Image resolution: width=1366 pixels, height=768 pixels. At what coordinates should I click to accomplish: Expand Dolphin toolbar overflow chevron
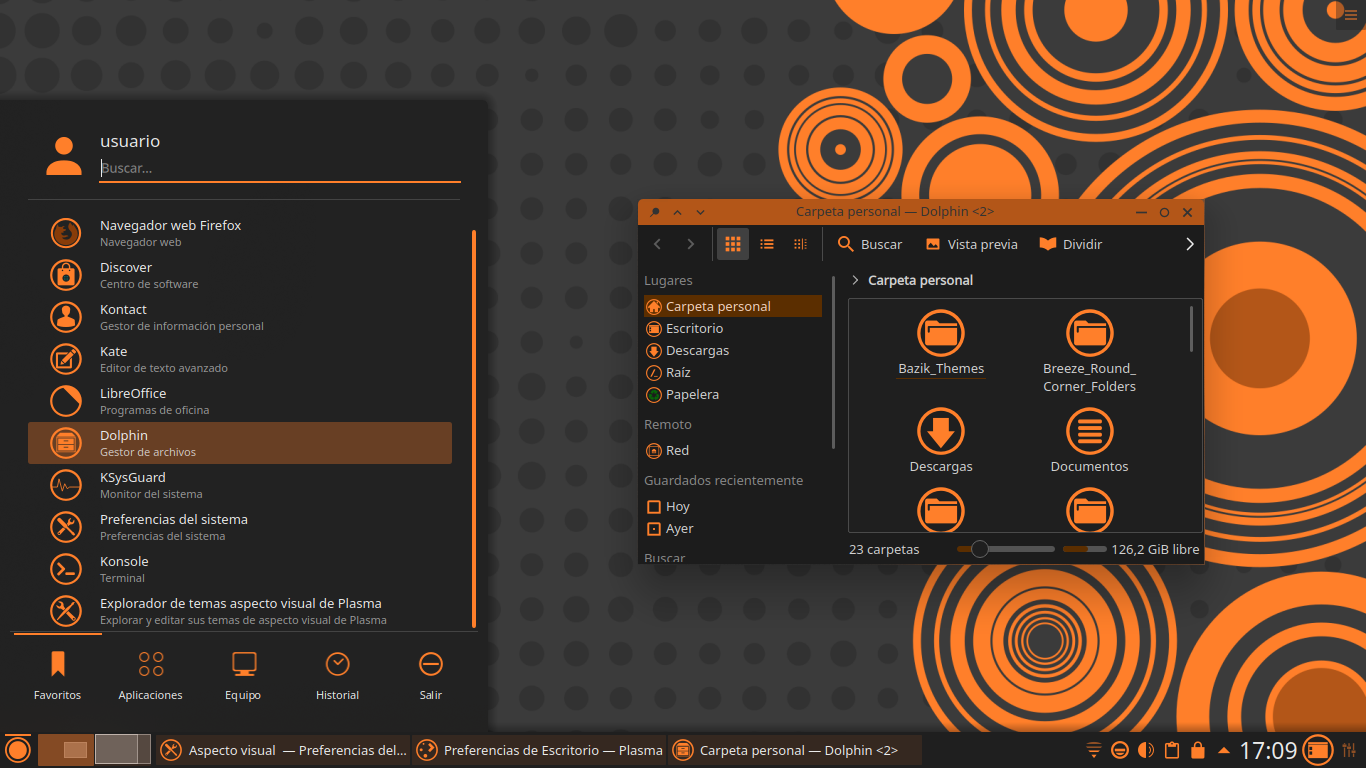(1189, 244)
